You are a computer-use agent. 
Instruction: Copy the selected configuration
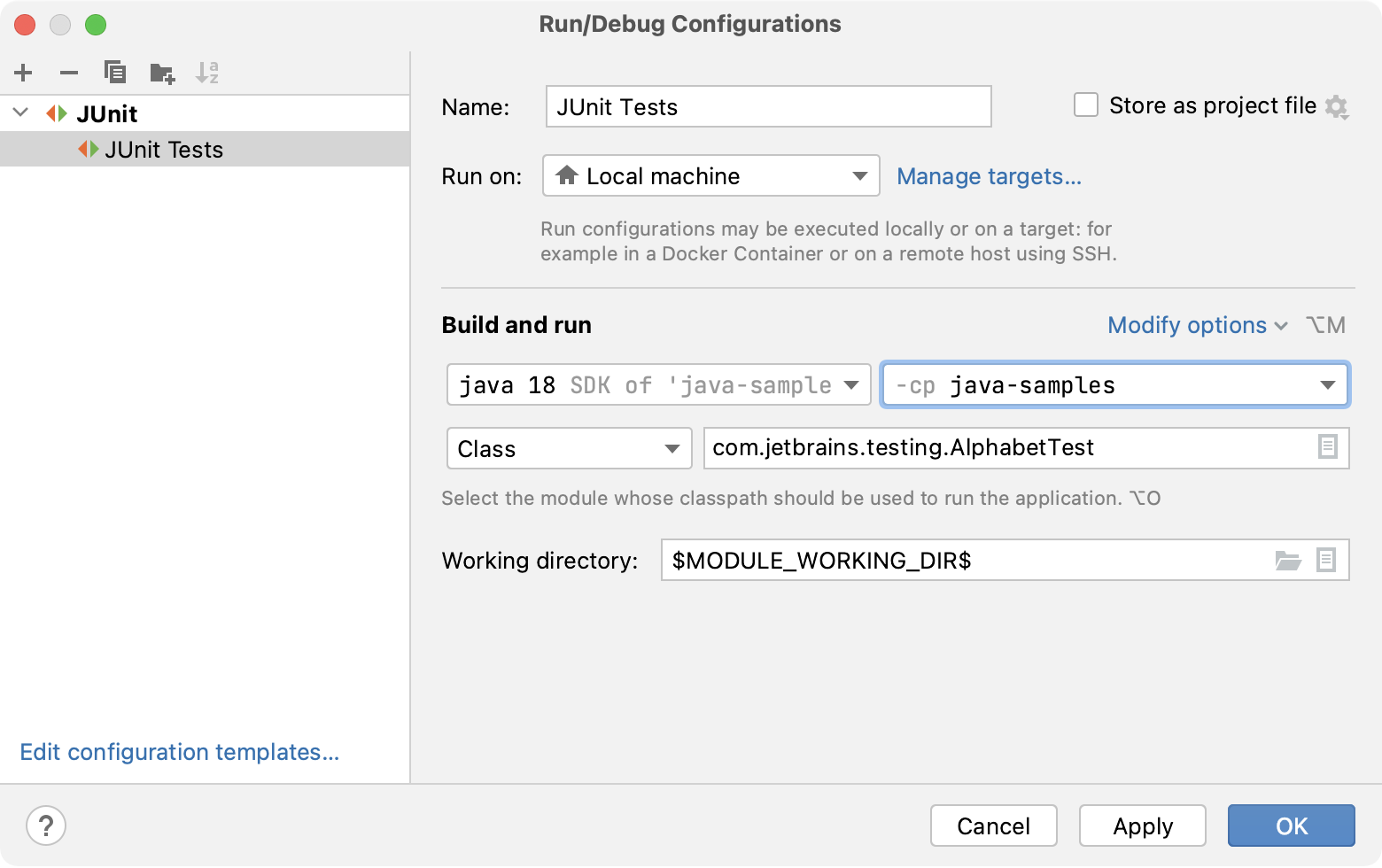(x=115, y=72)
